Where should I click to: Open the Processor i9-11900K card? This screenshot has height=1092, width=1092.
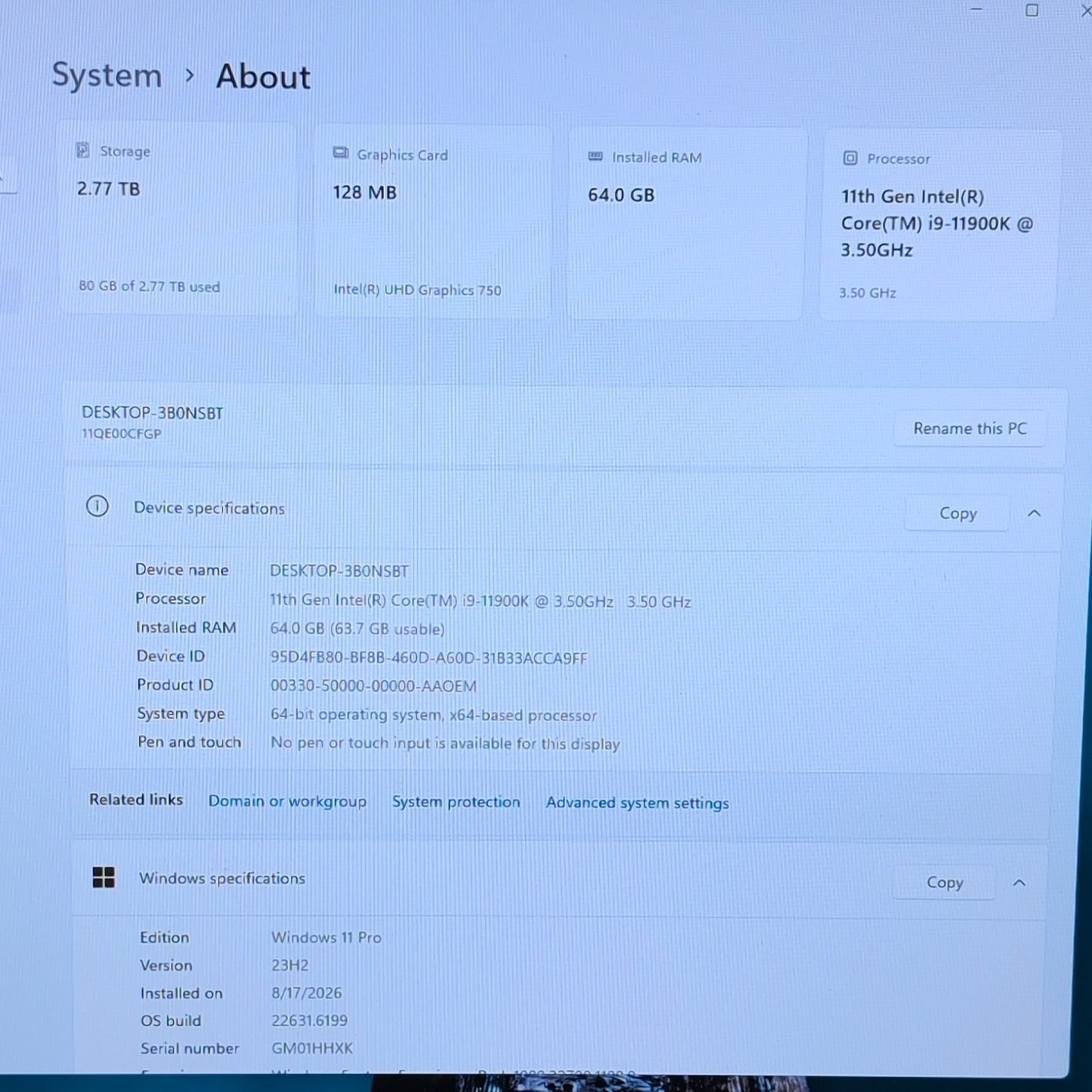click(939, 227)
